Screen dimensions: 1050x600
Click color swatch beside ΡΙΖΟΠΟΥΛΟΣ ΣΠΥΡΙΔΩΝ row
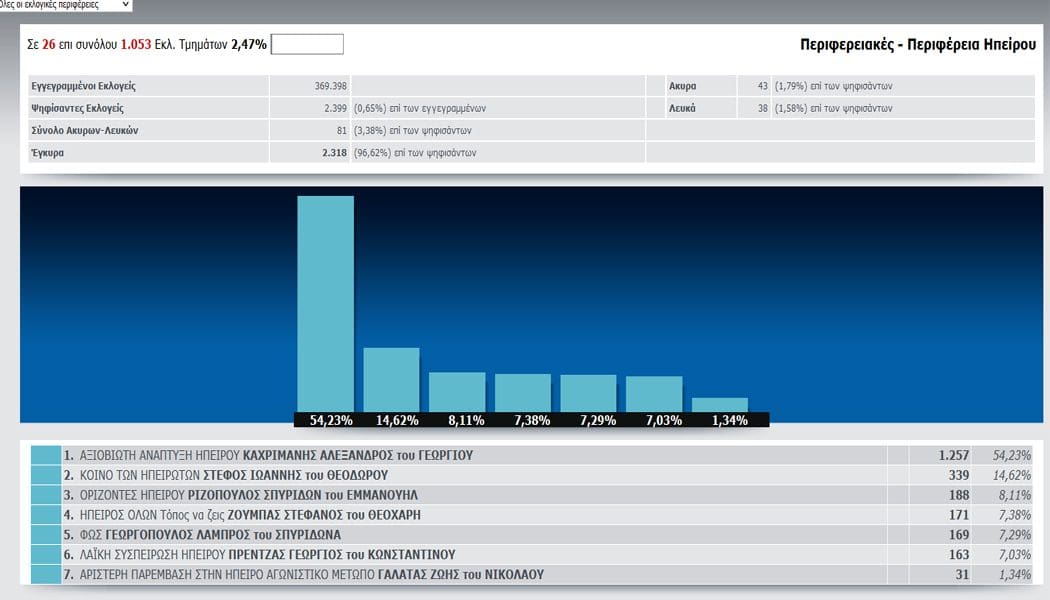pyautogui.click(x=46, y=495)
